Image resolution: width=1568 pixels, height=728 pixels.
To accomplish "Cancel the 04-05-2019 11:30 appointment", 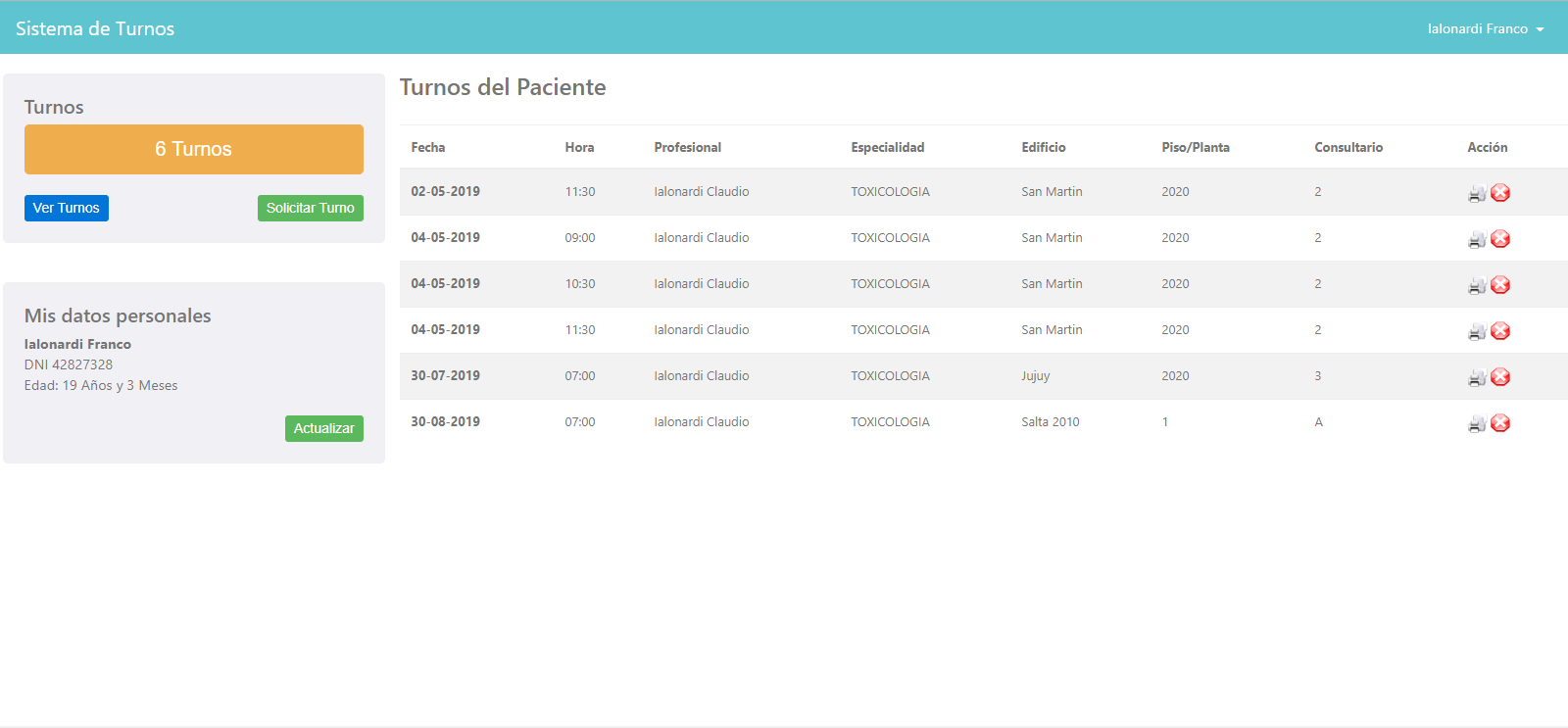I will pyautogui.click(x=1500, y=331).
